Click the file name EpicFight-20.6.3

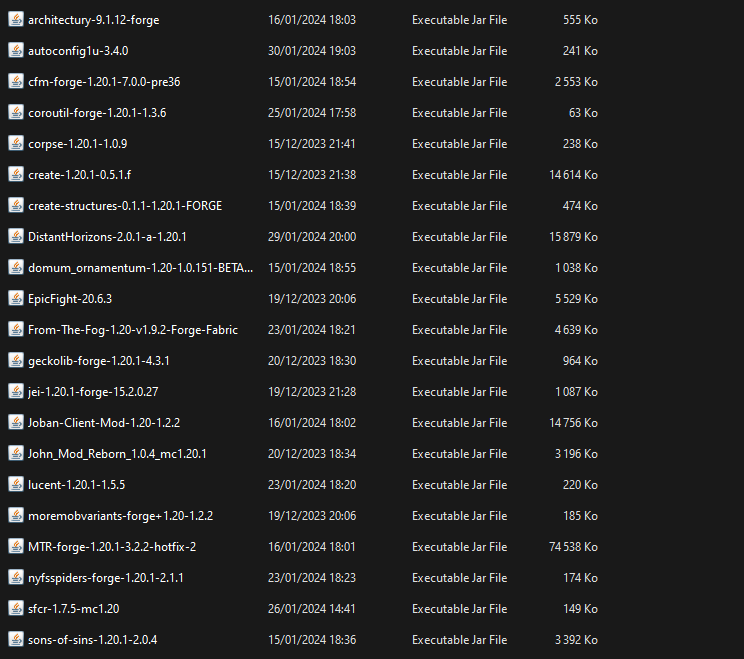tap(70, 299)
